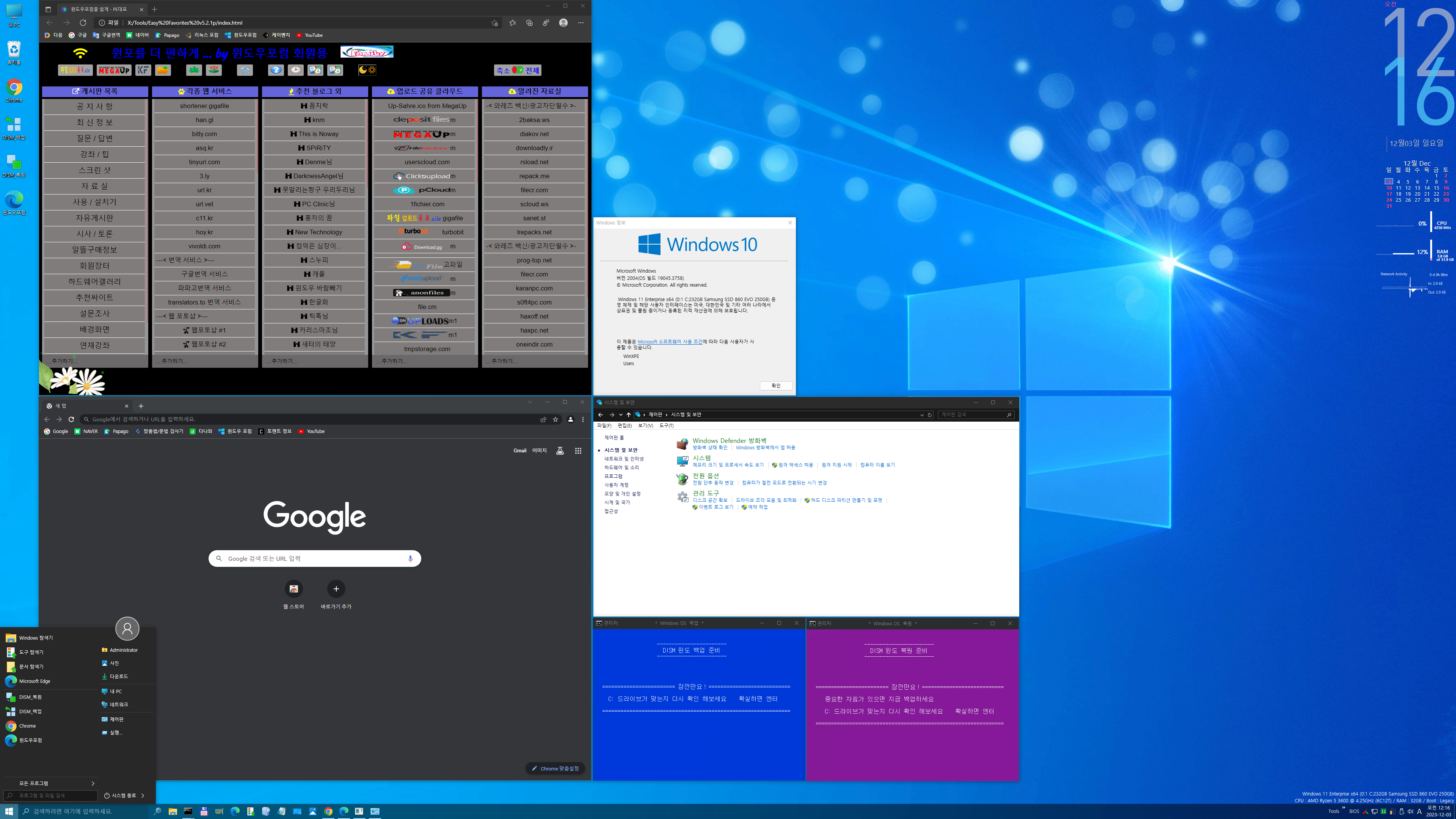Open the 질문 / 답변 board
The height and width of the screenshot is (819, 1456).
(x=94, y=138)
